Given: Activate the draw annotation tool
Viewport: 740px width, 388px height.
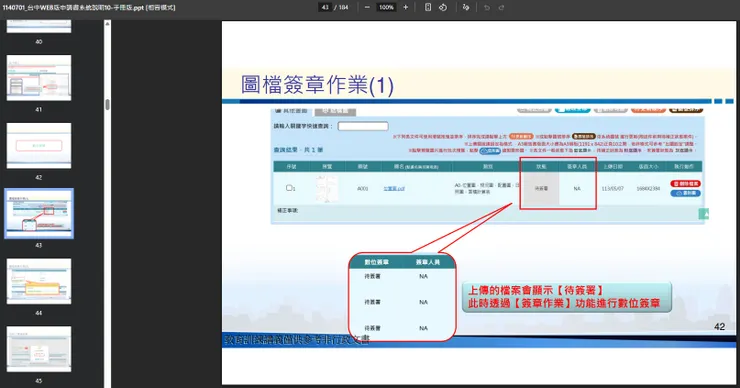Looking at the screenshot, I should click(466, 7).
